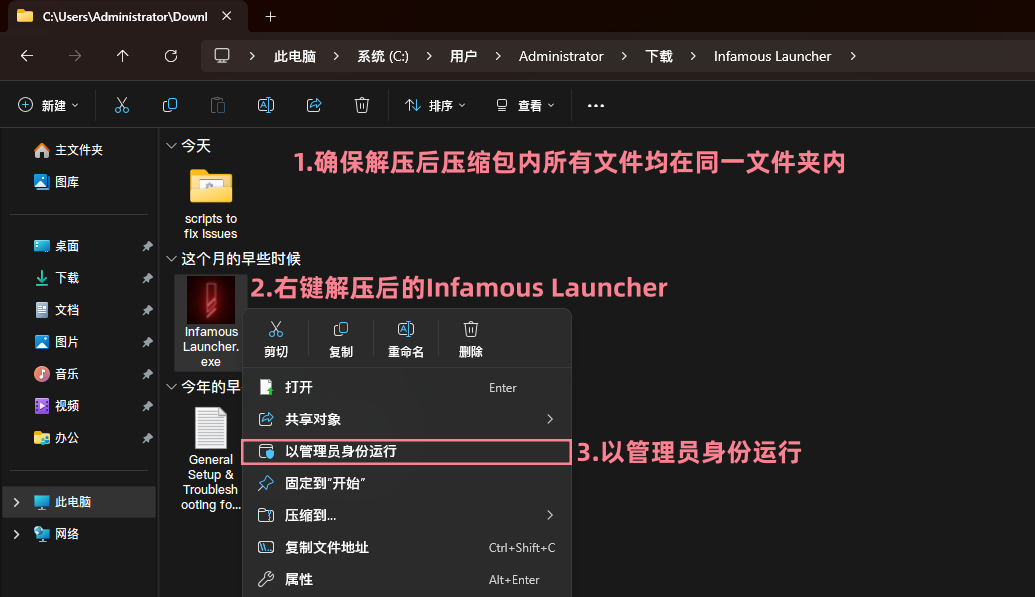Collapse the 今天 group

(171, 145)
